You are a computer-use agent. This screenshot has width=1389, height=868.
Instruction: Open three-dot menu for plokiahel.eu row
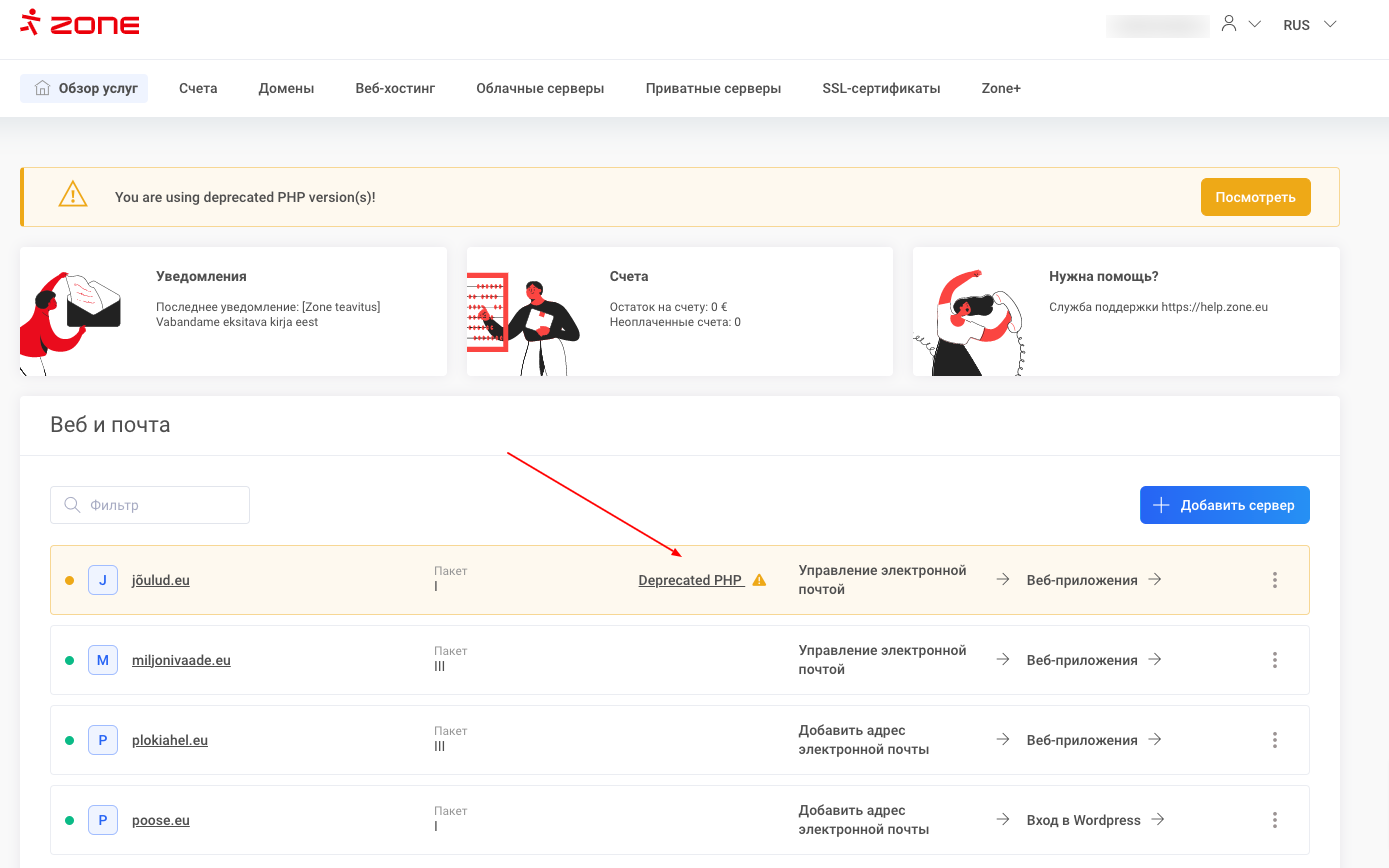1274,740
